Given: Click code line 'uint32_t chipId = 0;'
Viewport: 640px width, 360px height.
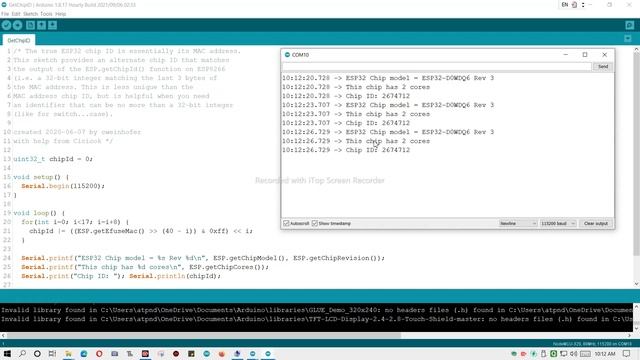Looking at the screenshot, I should (x=53, y=159).
